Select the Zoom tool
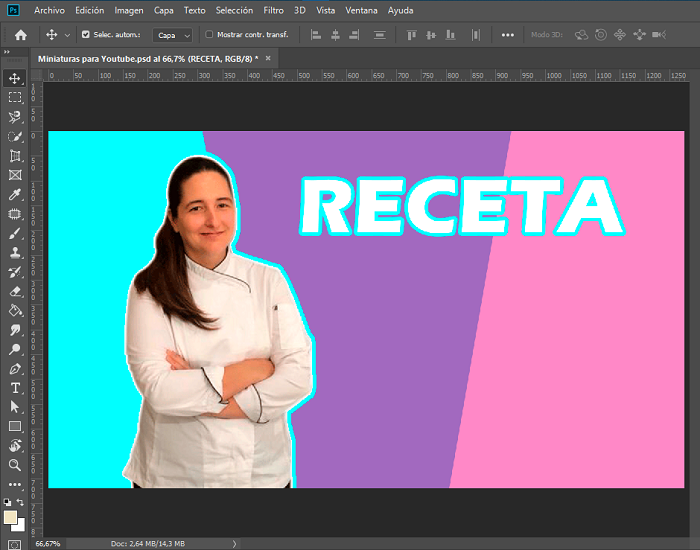The height and width of the screenshot is (550, 700). point(15,465)
